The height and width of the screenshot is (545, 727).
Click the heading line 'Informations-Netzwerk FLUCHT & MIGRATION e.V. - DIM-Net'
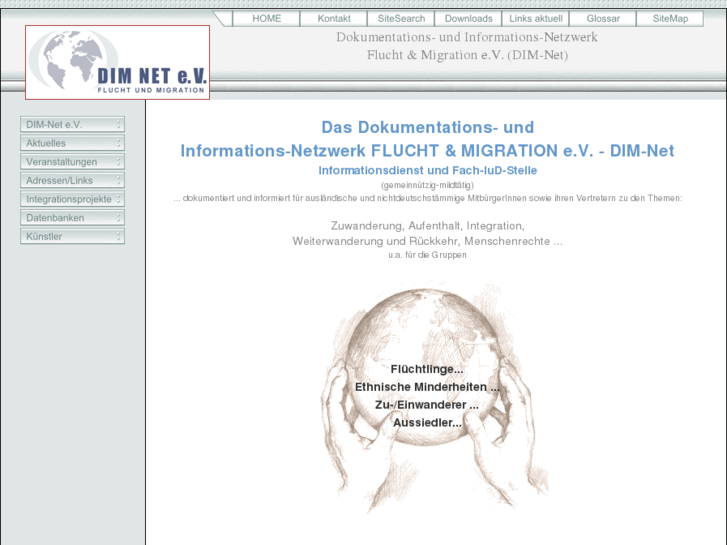click(427, 151)
